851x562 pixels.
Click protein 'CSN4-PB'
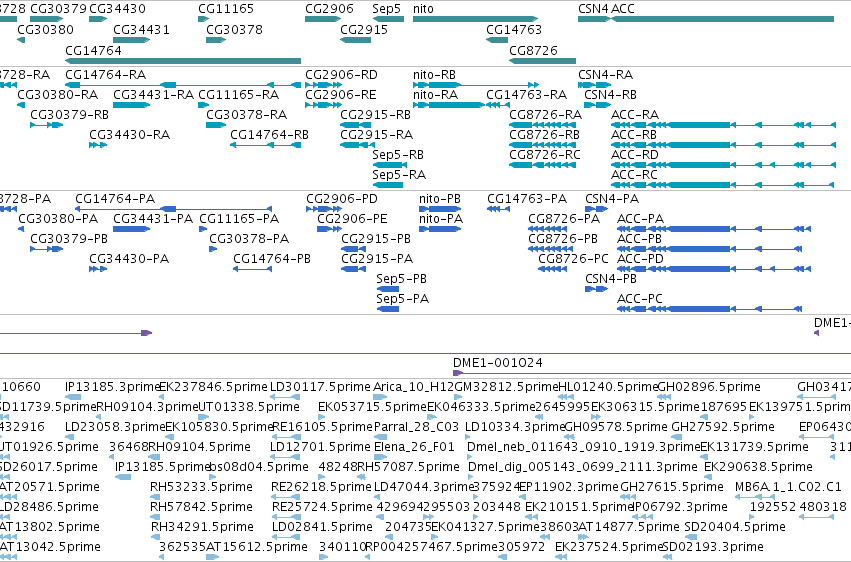[x=611, y=278]
